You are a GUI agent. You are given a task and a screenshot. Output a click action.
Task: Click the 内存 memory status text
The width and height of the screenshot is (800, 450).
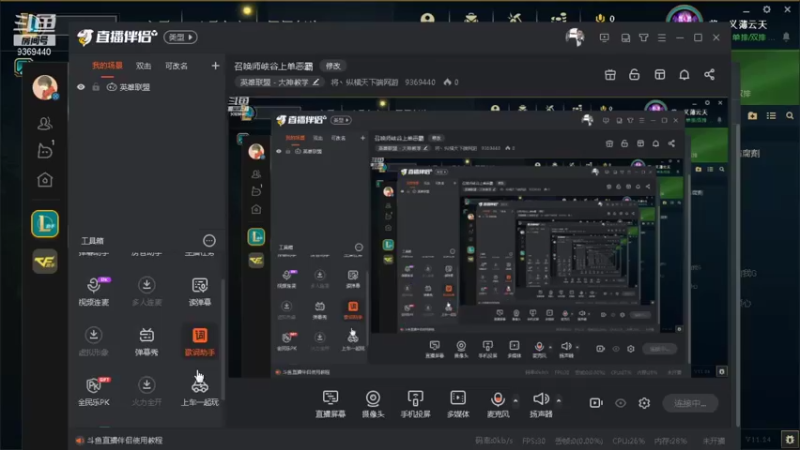pyautogui.click(x=670, y=440)
